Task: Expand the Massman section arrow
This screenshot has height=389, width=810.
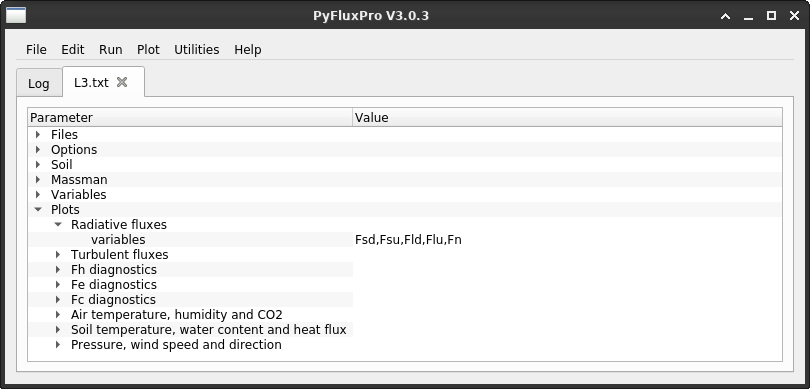Action: point(38,180)
